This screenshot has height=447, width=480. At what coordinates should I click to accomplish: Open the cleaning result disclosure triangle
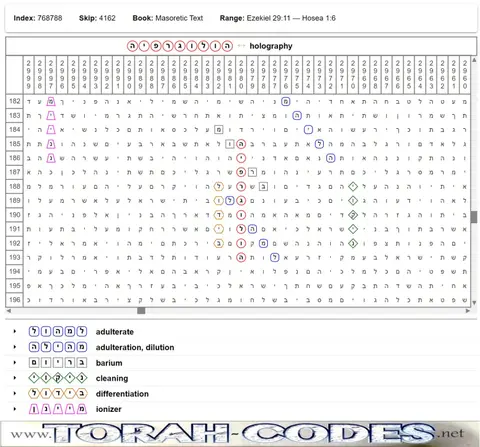[x=14, y=378]
